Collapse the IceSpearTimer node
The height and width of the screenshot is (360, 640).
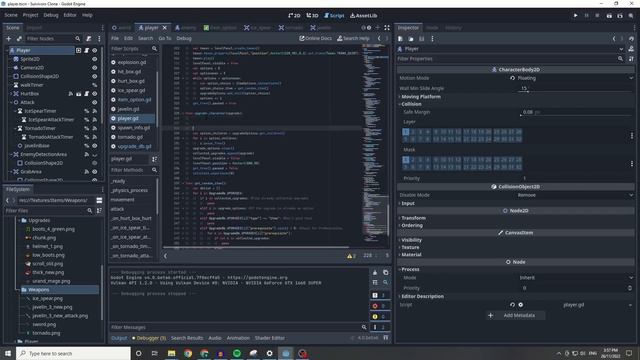16,111
